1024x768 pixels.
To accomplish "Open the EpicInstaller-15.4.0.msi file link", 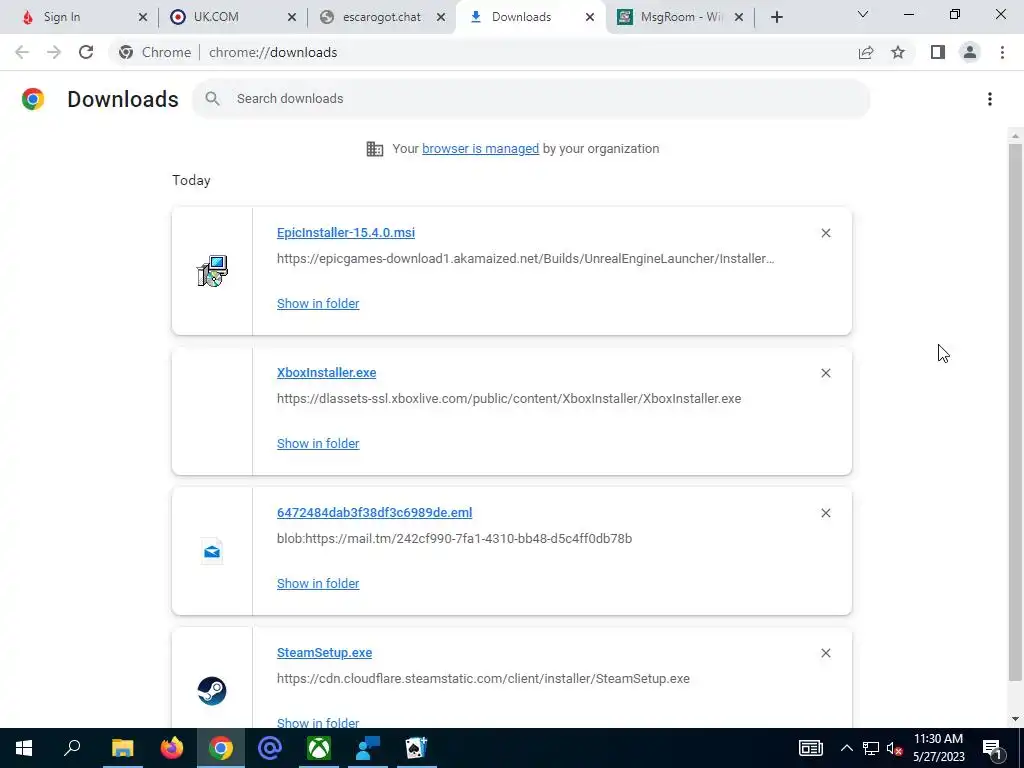I will point(345,232).
